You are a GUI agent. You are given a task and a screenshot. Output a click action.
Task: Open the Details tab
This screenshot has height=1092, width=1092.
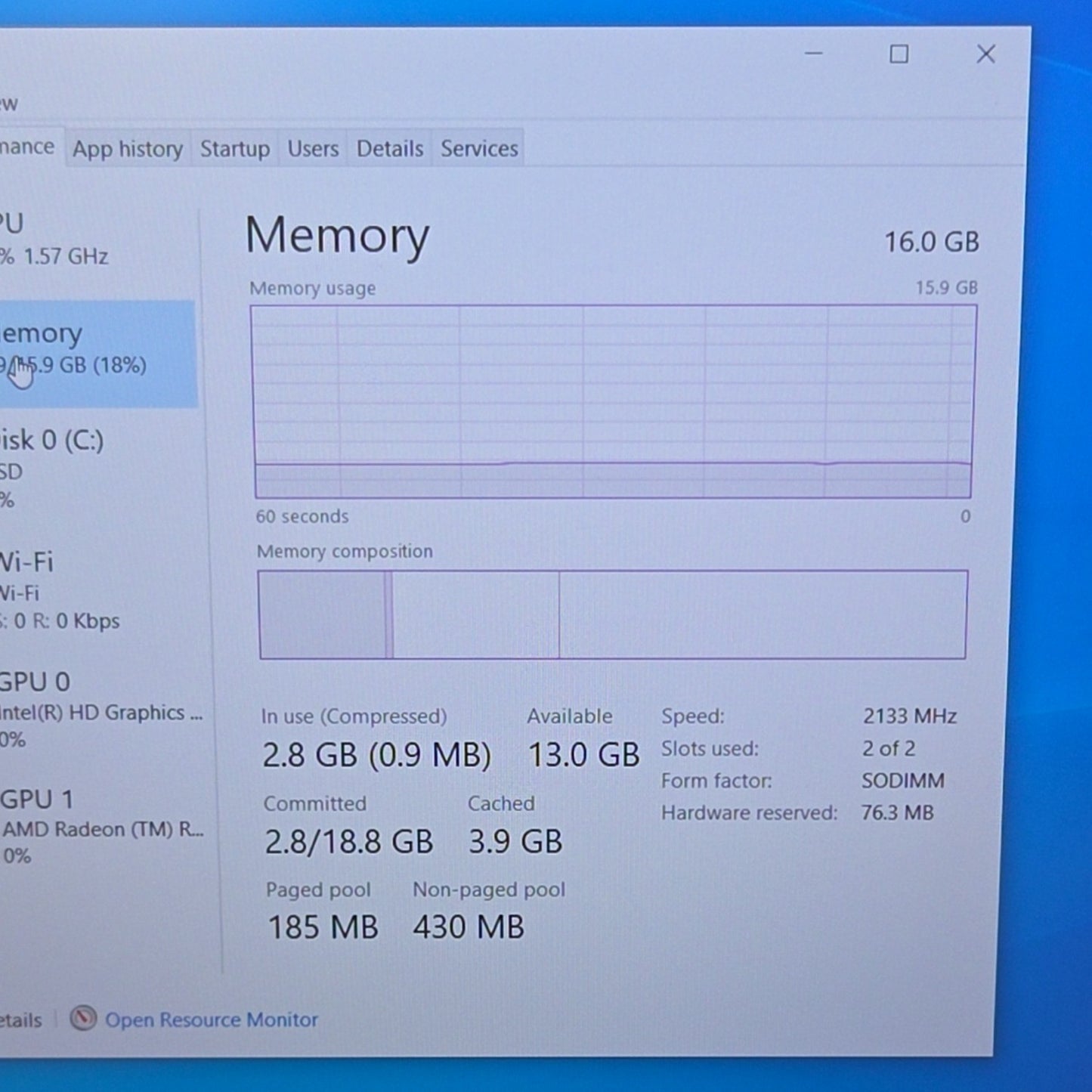tap(390, 149)
